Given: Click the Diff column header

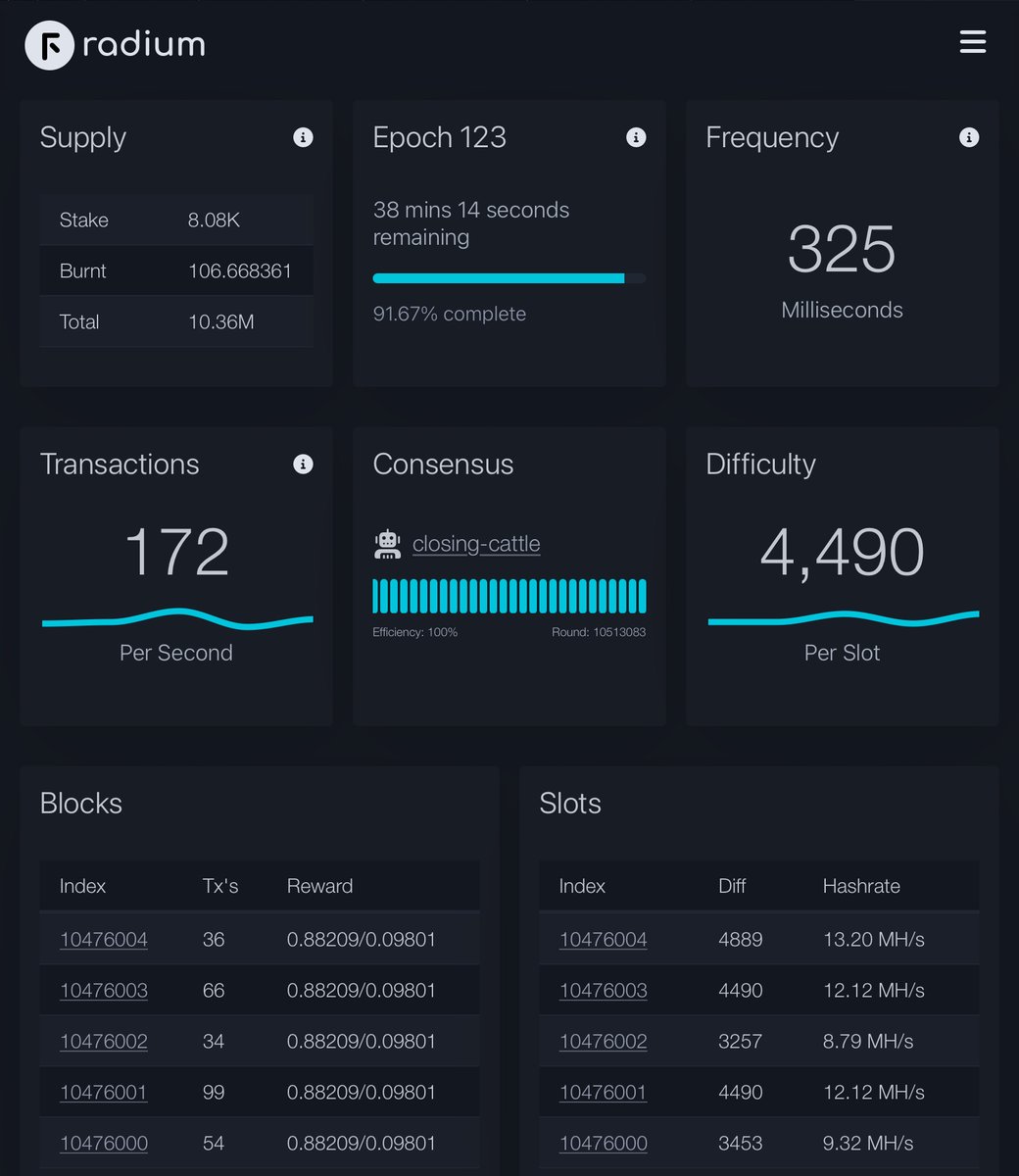Looking at the screenshot, I should click(x=732, y=886).
